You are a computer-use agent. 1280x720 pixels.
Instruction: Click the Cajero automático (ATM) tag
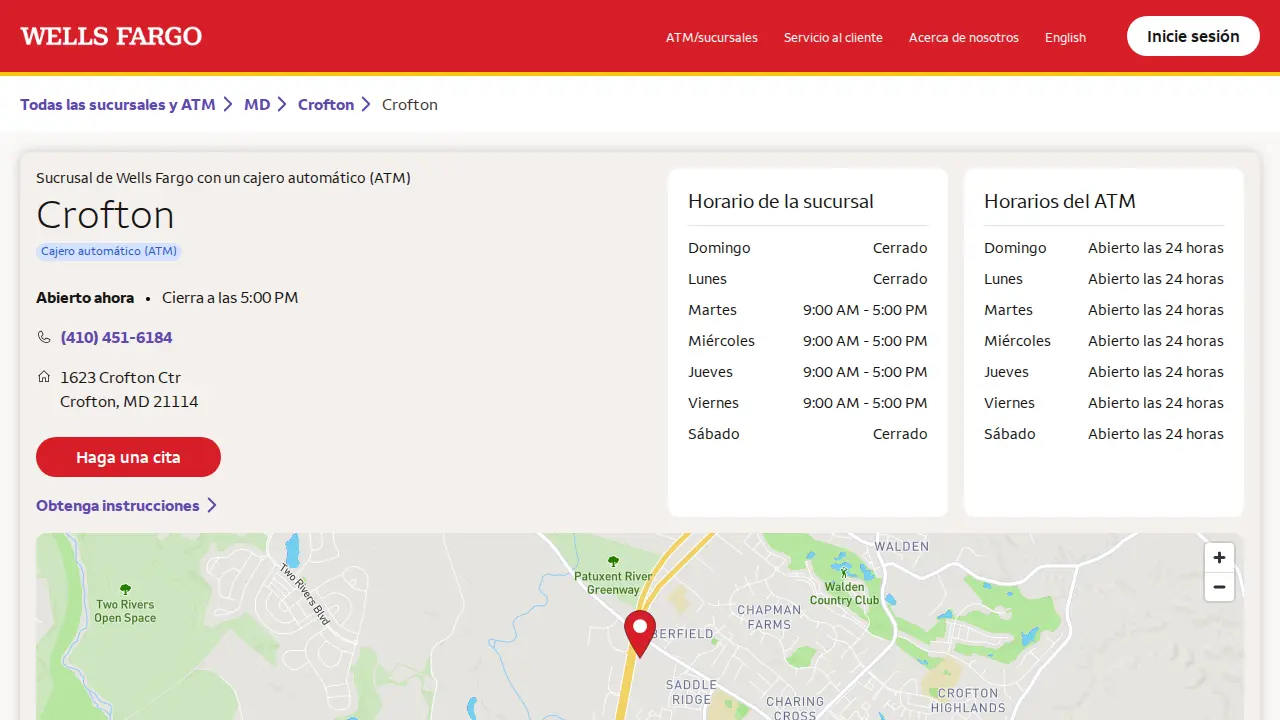tap(109, 251)
